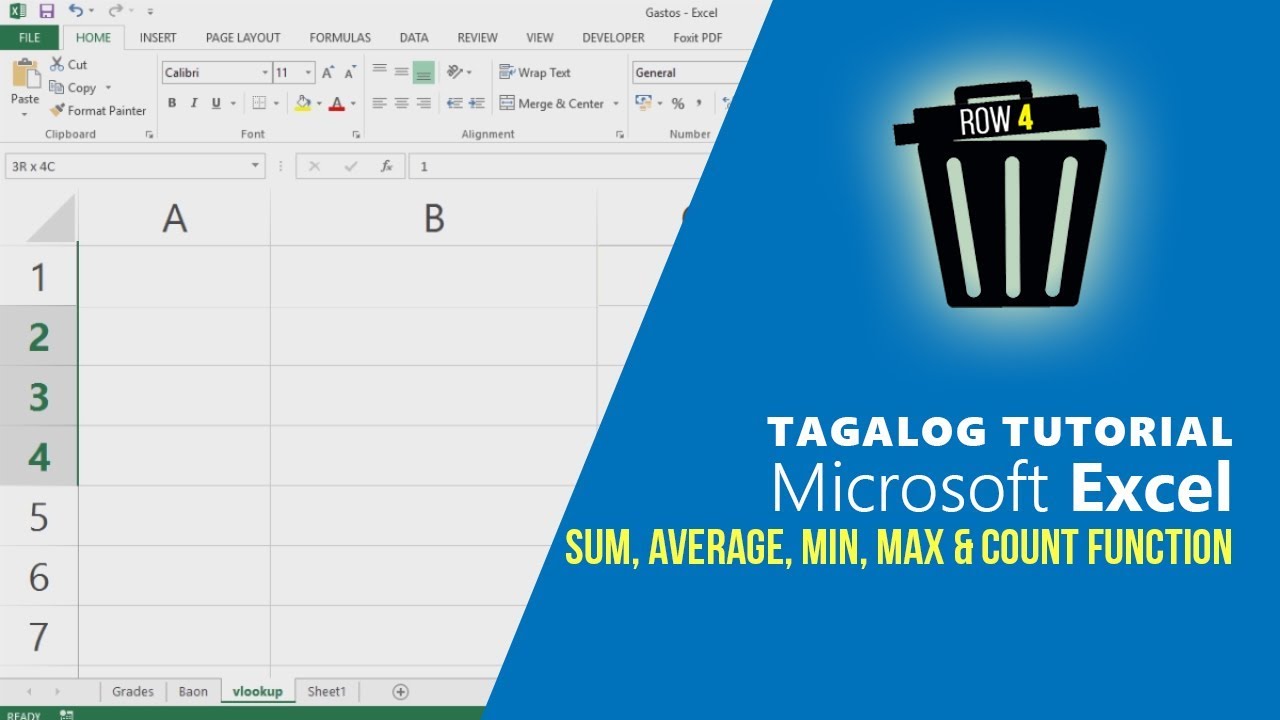The height and width of the screenshot is (720, 1280).
Task: Open the font name Calibri dropdown
Action: [x=265, y=73]
